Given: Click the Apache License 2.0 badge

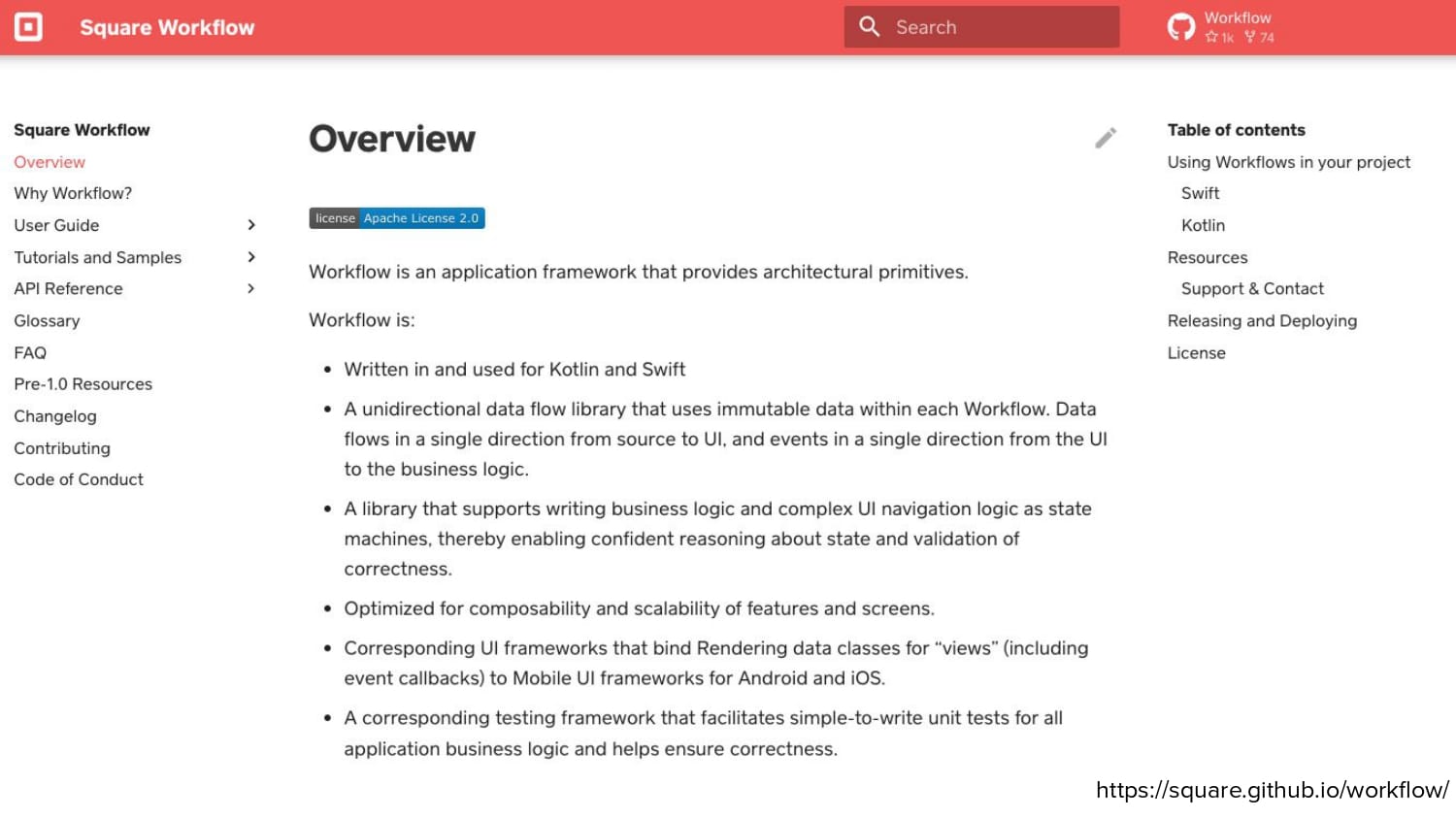Looking at the screenshot, I should 397,218.
